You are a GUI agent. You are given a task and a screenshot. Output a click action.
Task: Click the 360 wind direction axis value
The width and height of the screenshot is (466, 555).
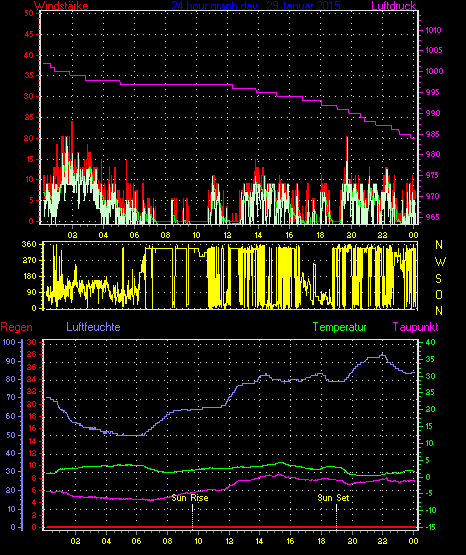click(29, 244)
